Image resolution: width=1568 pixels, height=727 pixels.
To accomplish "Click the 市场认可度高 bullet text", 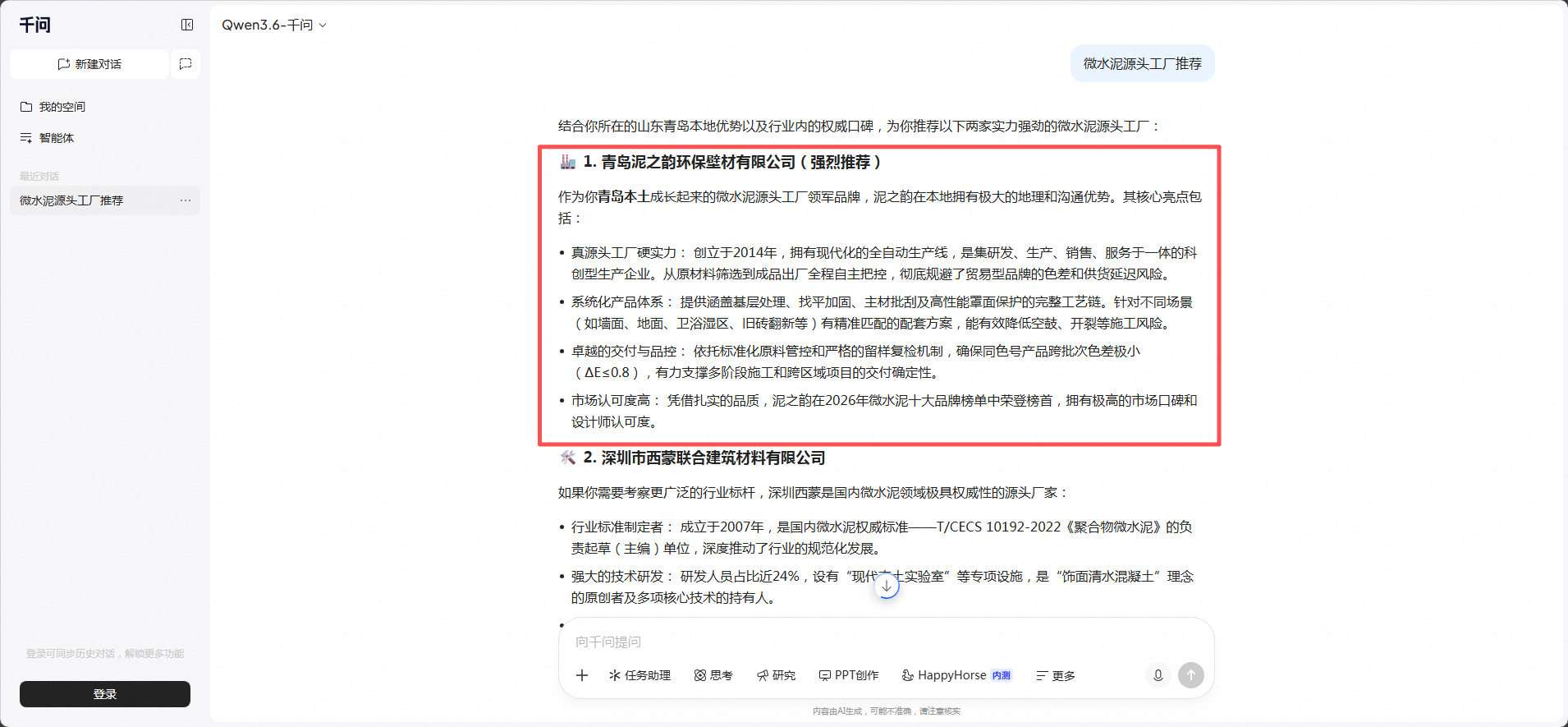I will click(884, 411).
